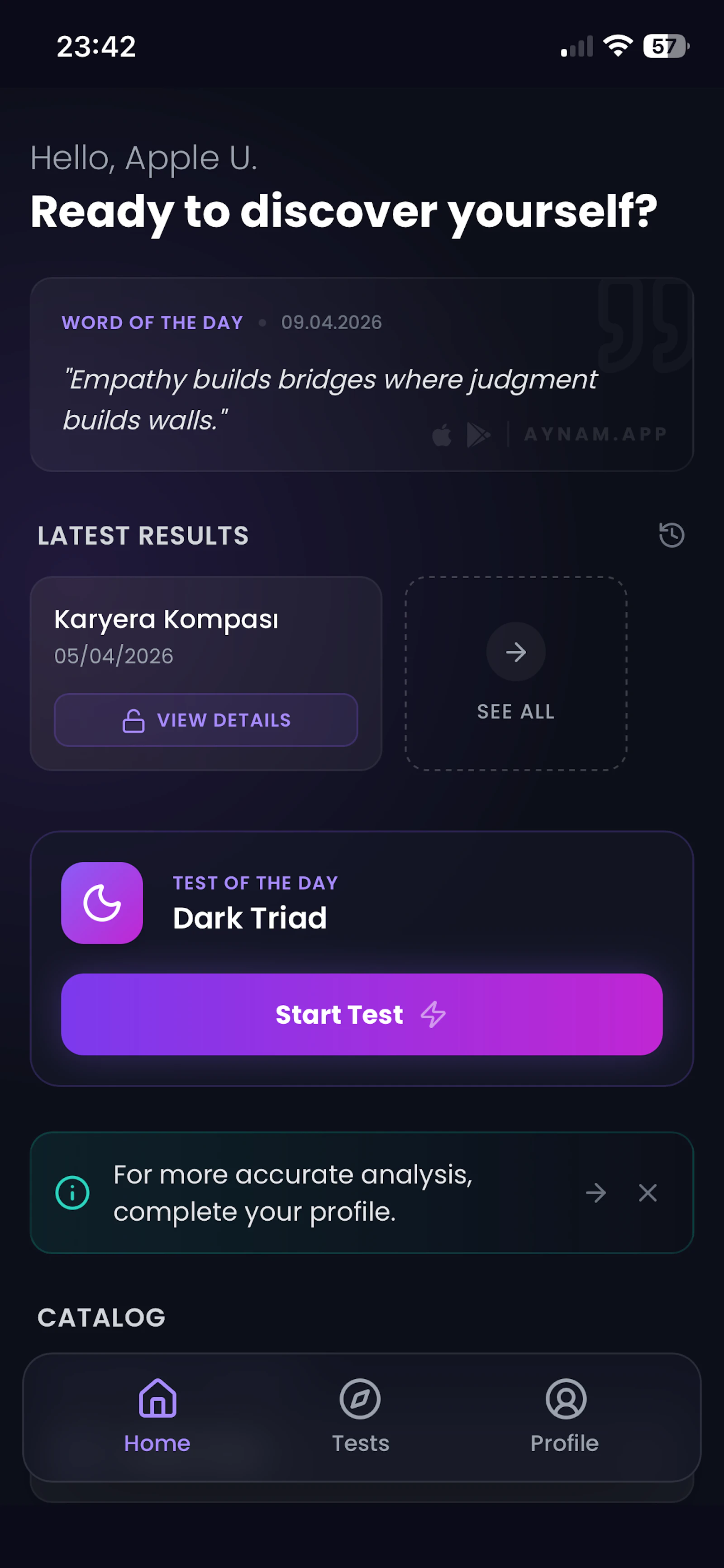The height and width of the screenshot is (1568, 724).
Task: Switch to the Tests tab
Action: click(360, 1416)
